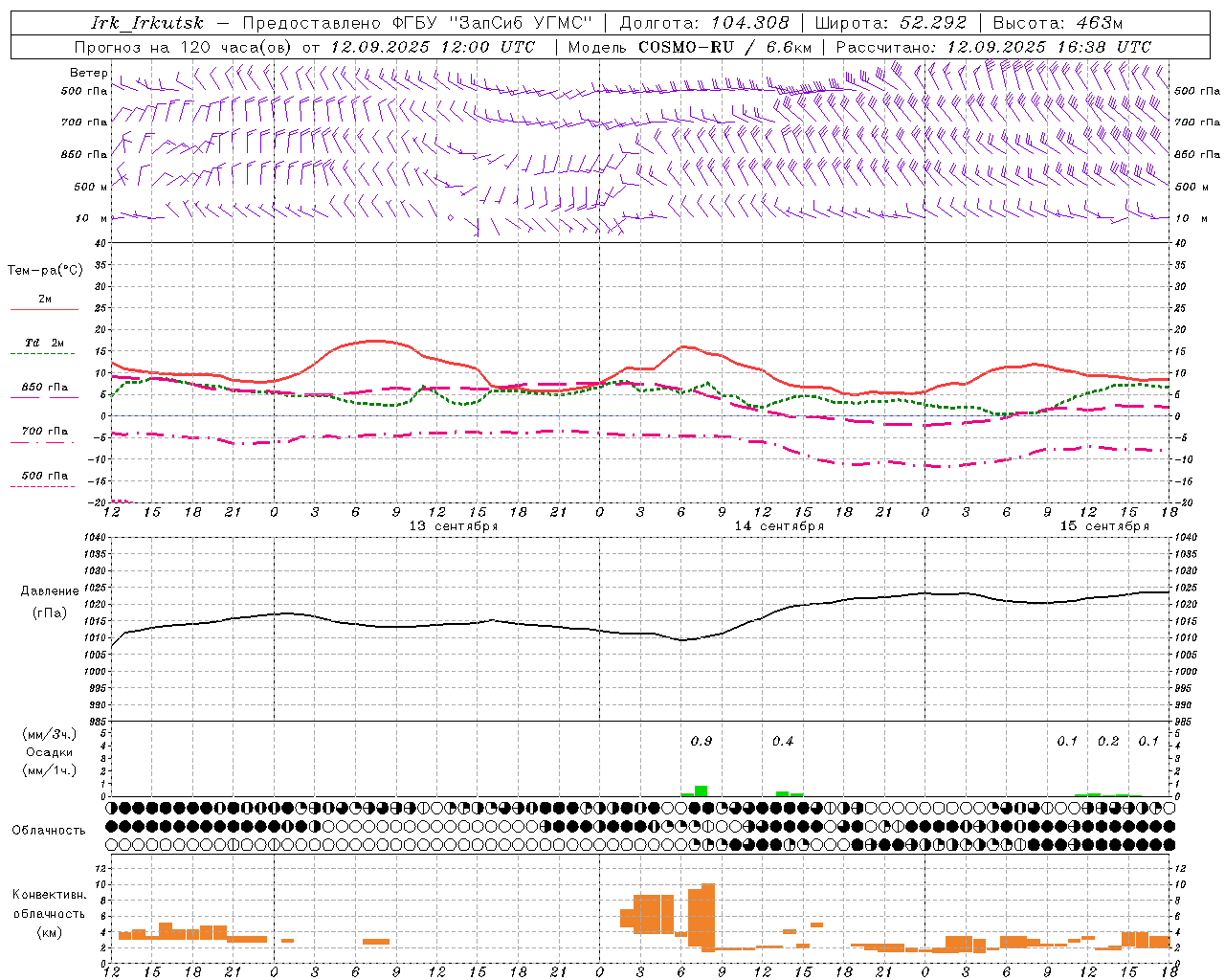The width and height of the screenshot is (1225, 980).
Task: Click the forecast header Прогноз на 120 часа(ов)
Action: click(x=183, y=47)
